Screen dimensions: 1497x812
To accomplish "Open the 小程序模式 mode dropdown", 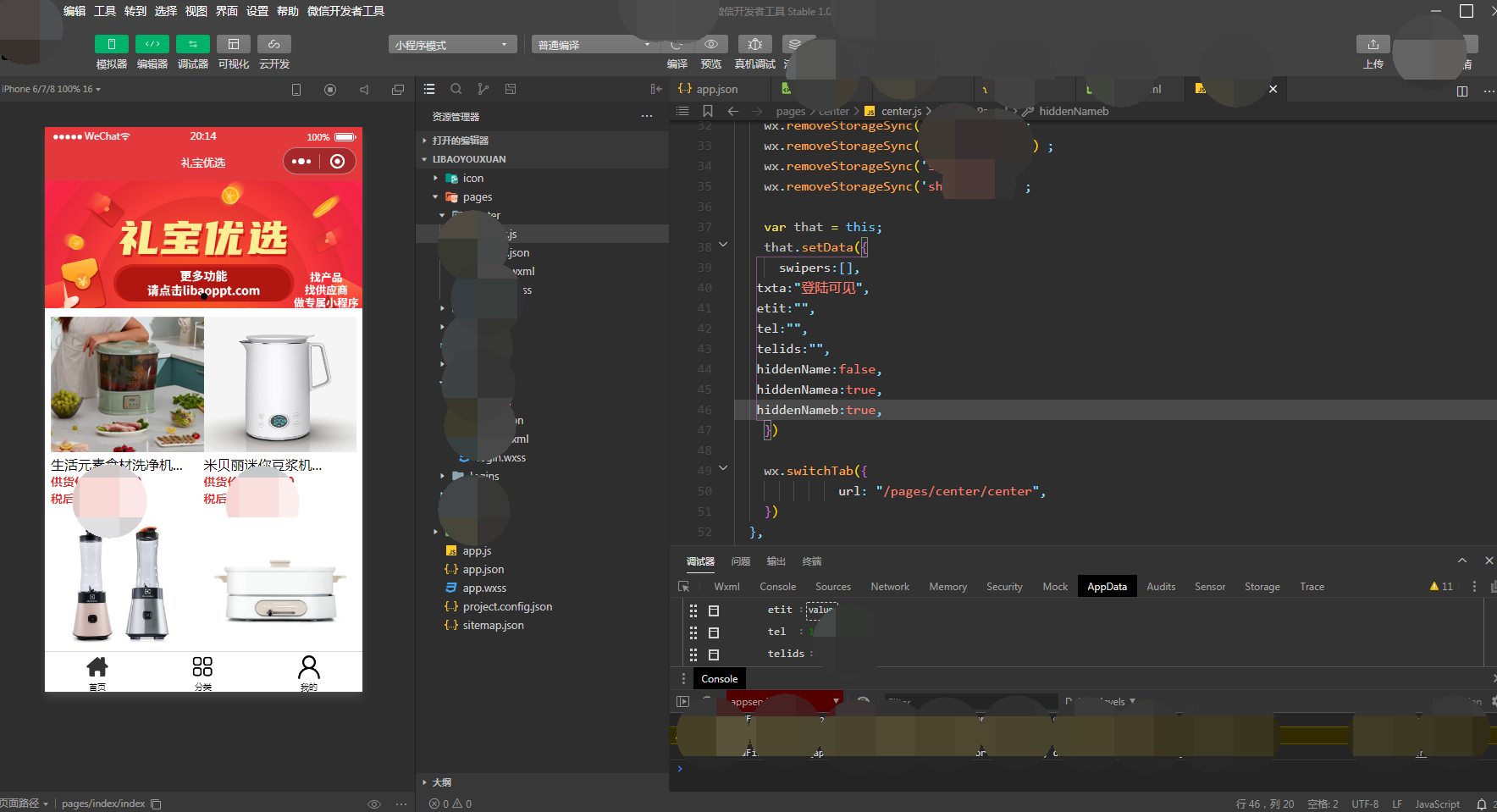I will click(x=452, y=44).
